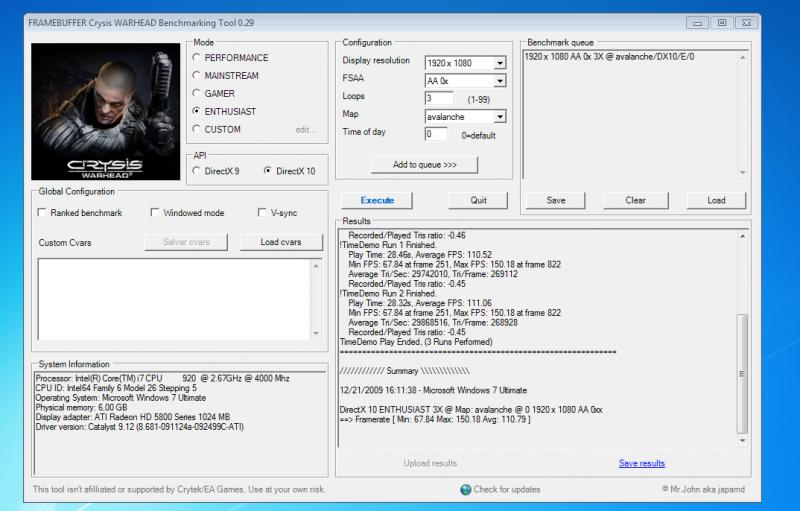The height and width of the screenshot is (511, 800).
Task: Click the edit link beside CUSTOM
Action: [x=305, y=130]
